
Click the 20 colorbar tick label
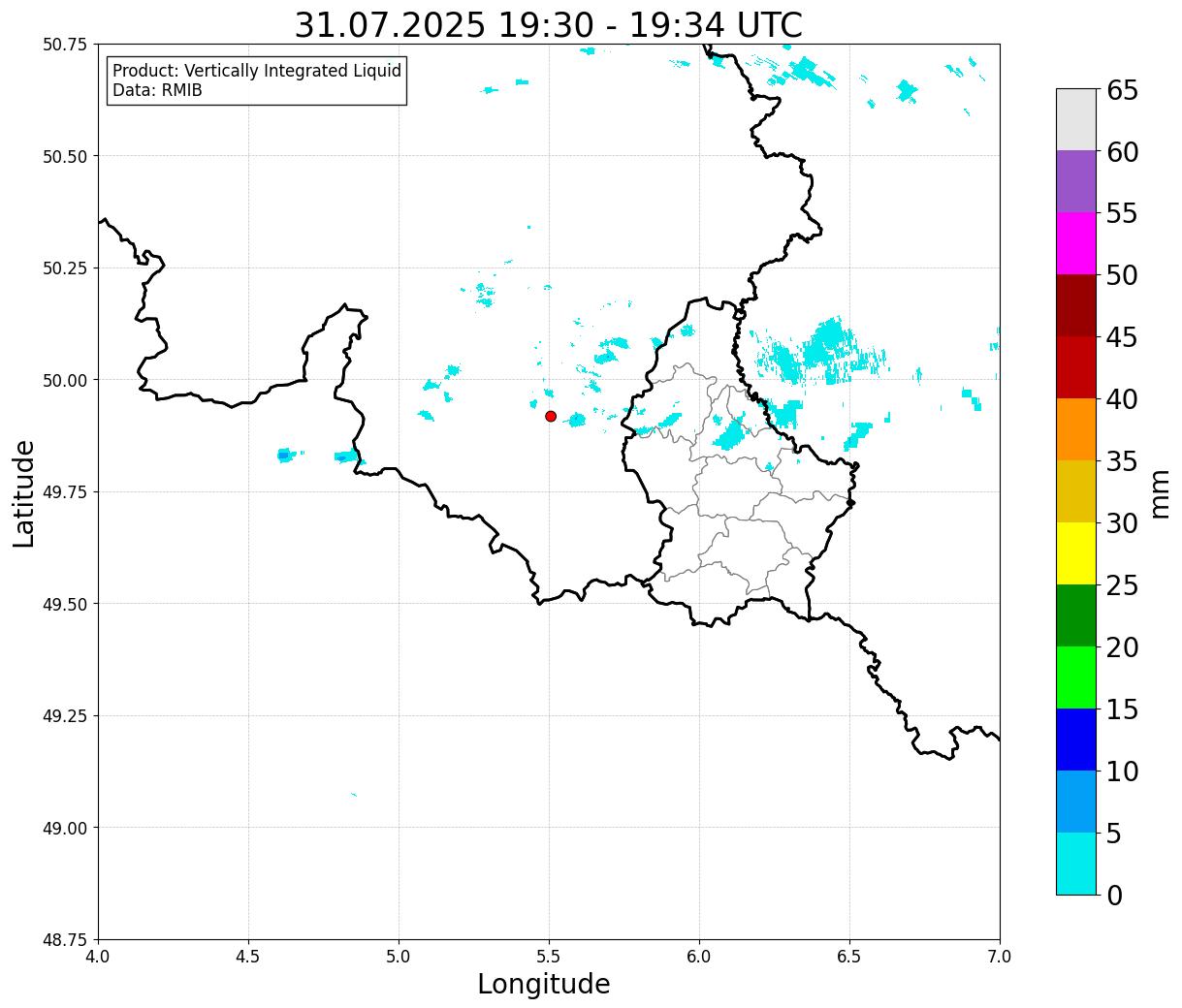point(1122,647)
